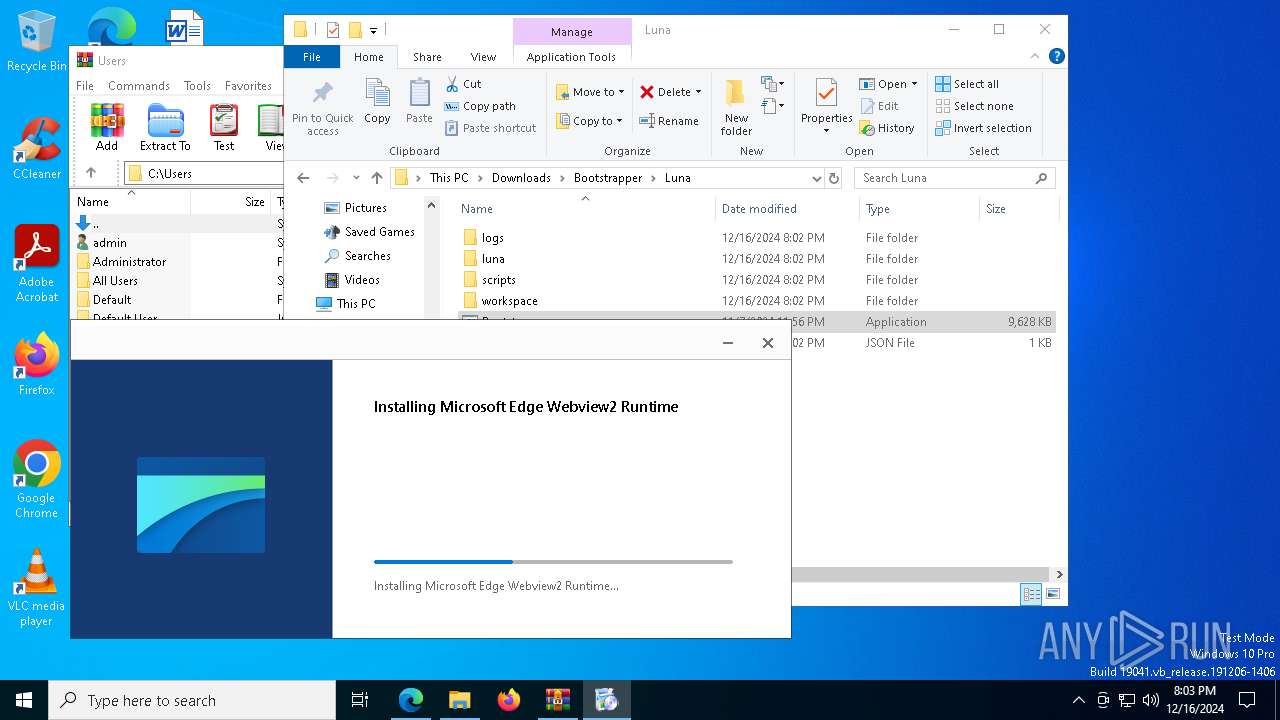This screenshot has width=1280, height=720.
Task: Open Application Tools tab
Action: (571, 57)
